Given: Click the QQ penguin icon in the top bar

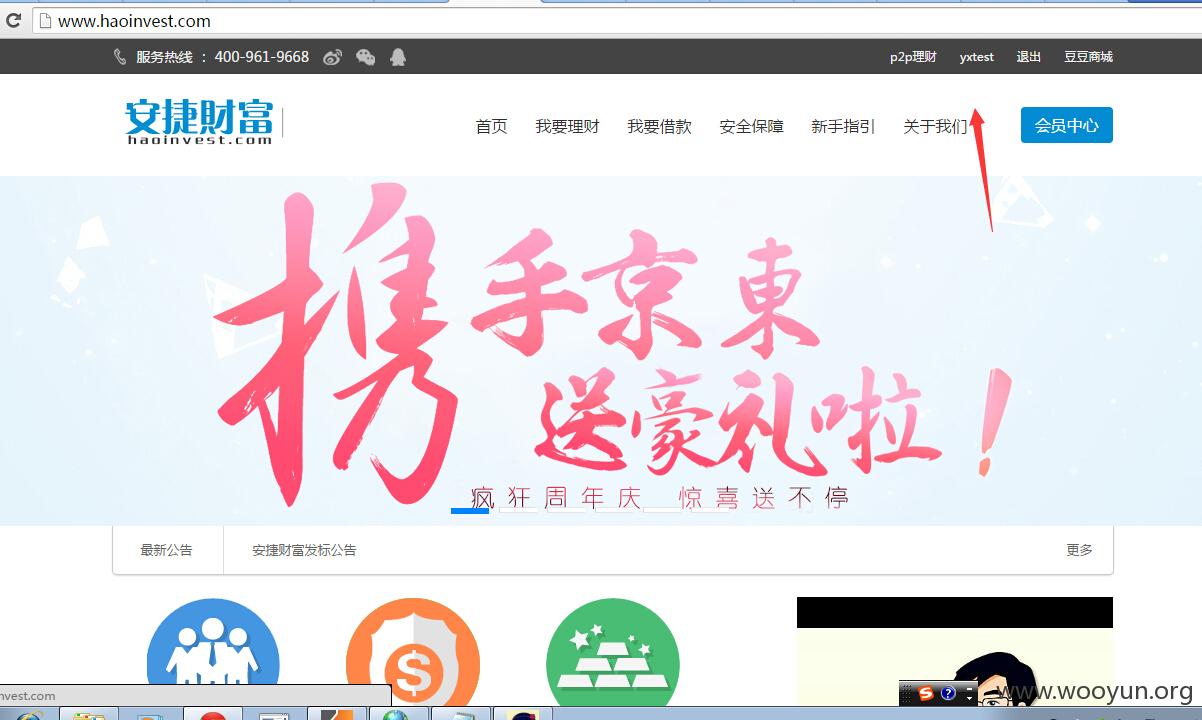Looking at the screenshot, I should click(398, 57).
